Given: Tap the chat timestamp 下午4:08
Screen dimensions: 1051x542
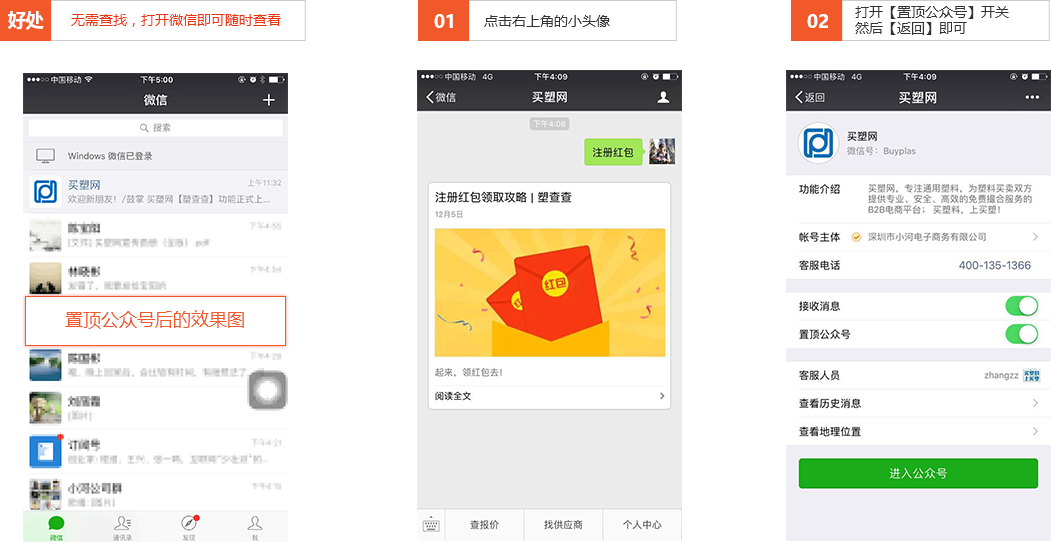Looking at the screenshot, I should (x=549, y=124).
